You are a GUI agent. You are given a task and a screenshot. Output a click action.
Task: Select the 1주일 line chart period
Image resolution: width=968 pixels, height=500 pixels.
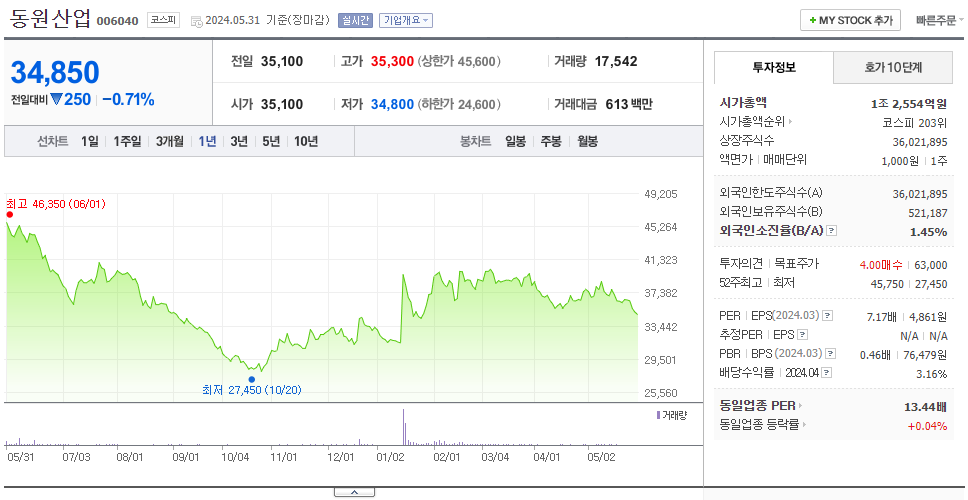(127, 141)
